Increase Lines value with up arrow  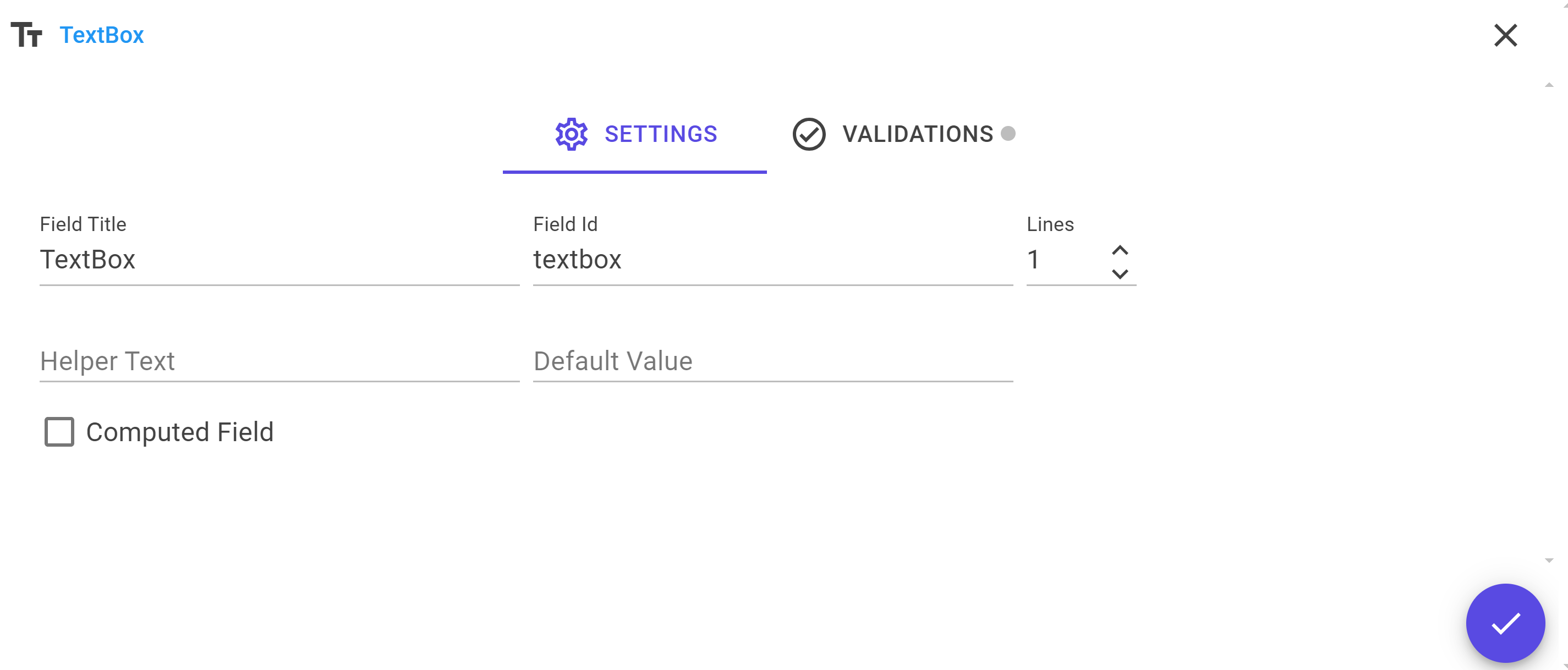1120,250
